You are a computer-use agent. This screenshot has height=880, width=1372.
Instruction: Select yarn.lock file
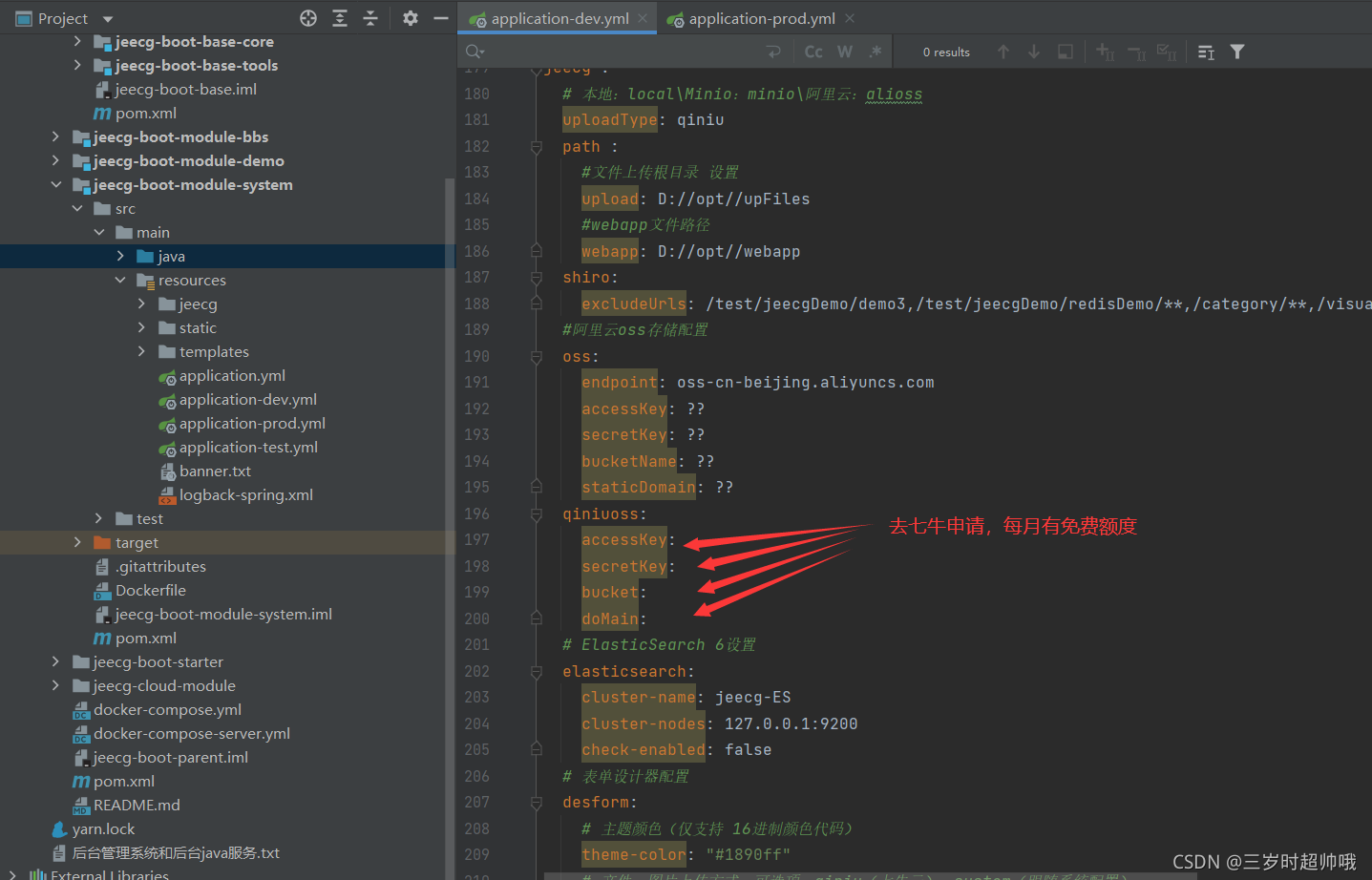[103, 828]
